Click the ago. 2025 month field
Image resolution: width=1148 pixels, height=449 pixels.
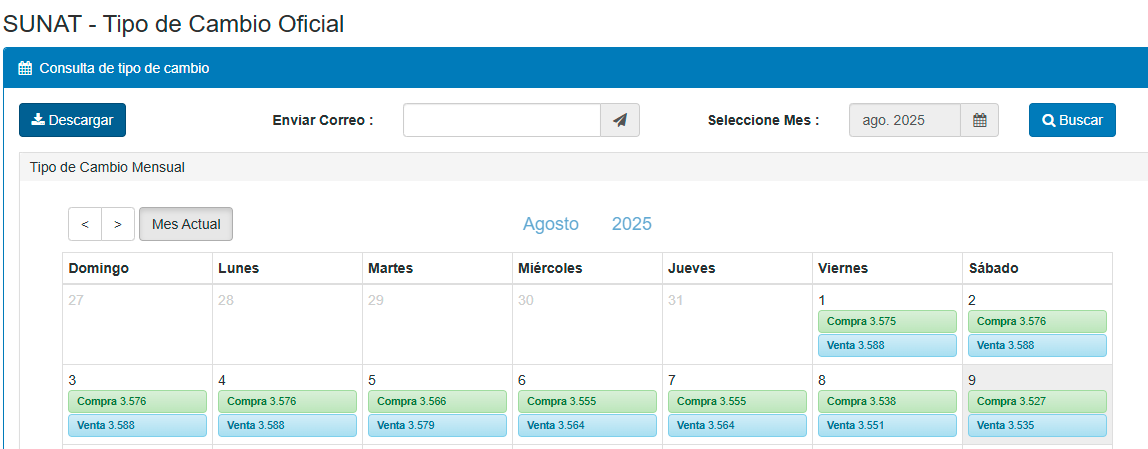(x=905, y=120)
